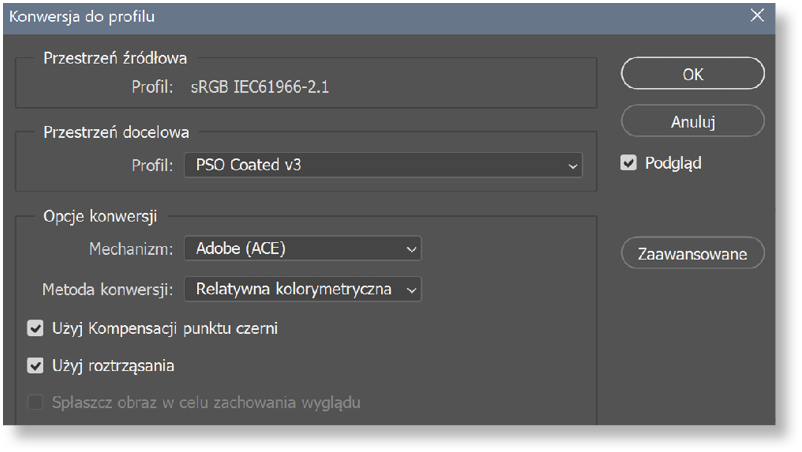802x452 pixels.
Task: Close the Konwersja do profilu dialog
Action: pos(757,16)
